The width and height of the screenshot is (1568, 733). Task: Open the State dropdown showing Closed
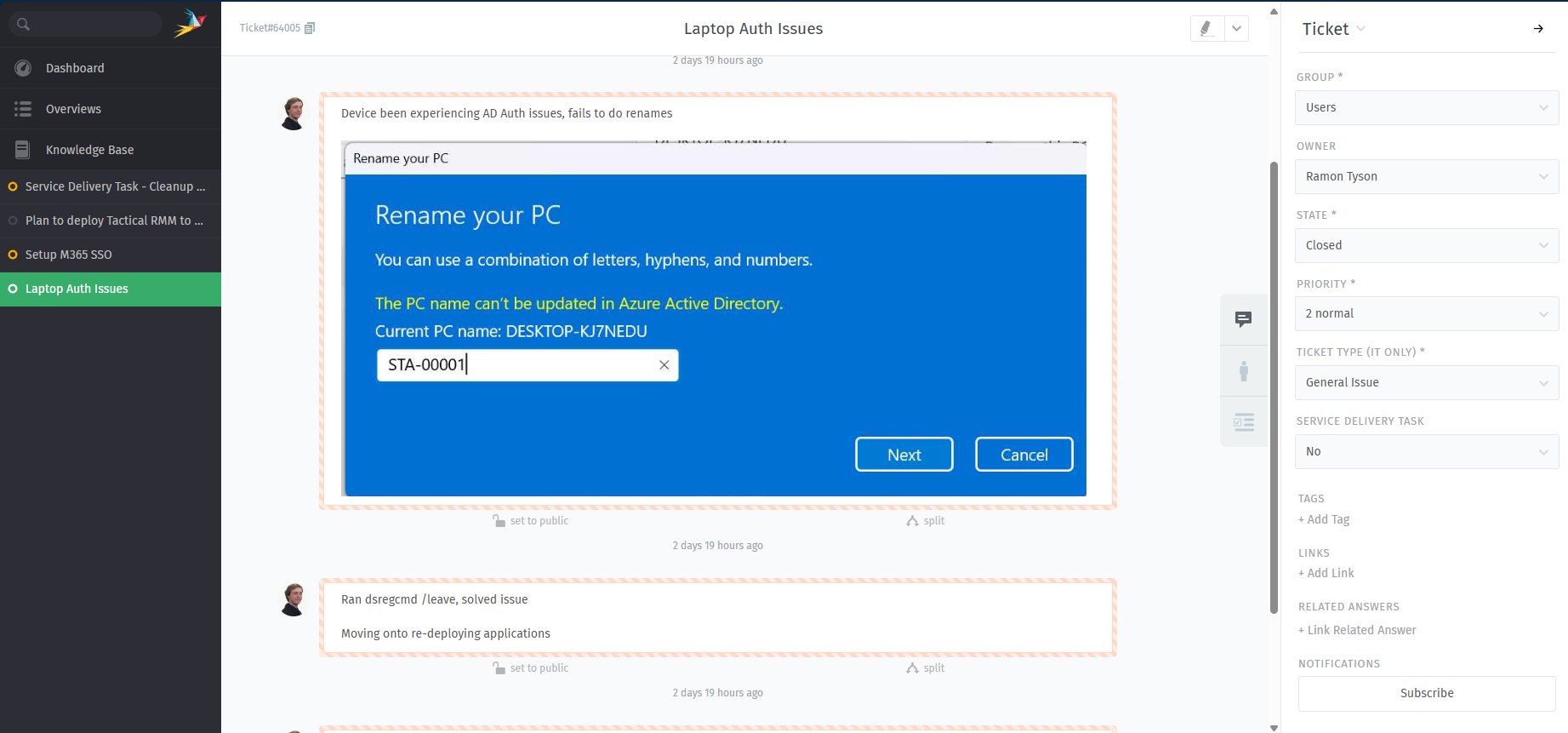[x=1426, y=245]
